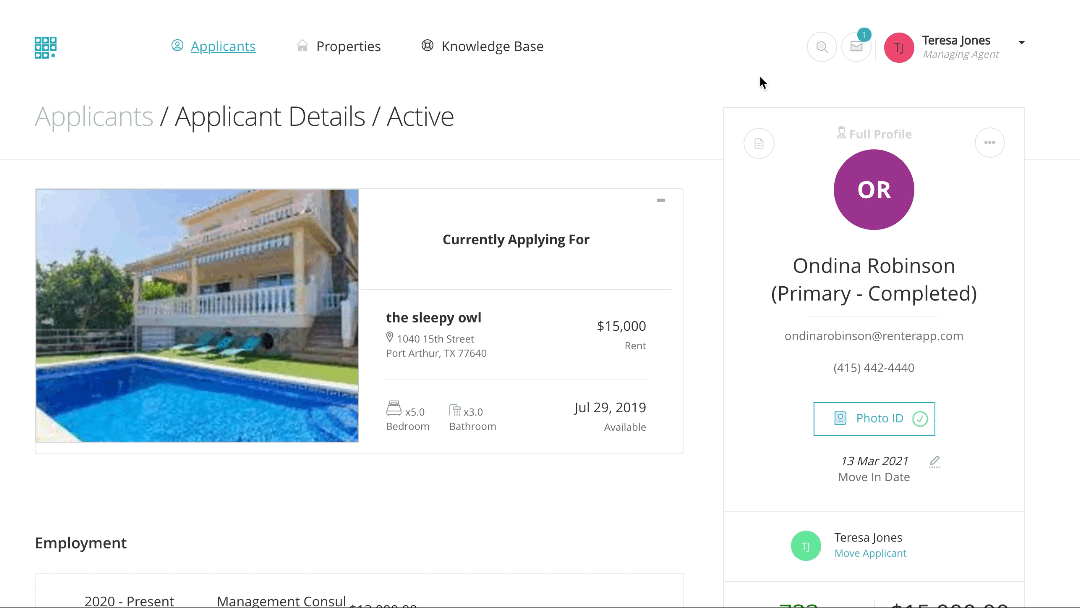Expand the Teresa Jones account dropdown arrow
1080x608 pixels.
point(1021,43)
